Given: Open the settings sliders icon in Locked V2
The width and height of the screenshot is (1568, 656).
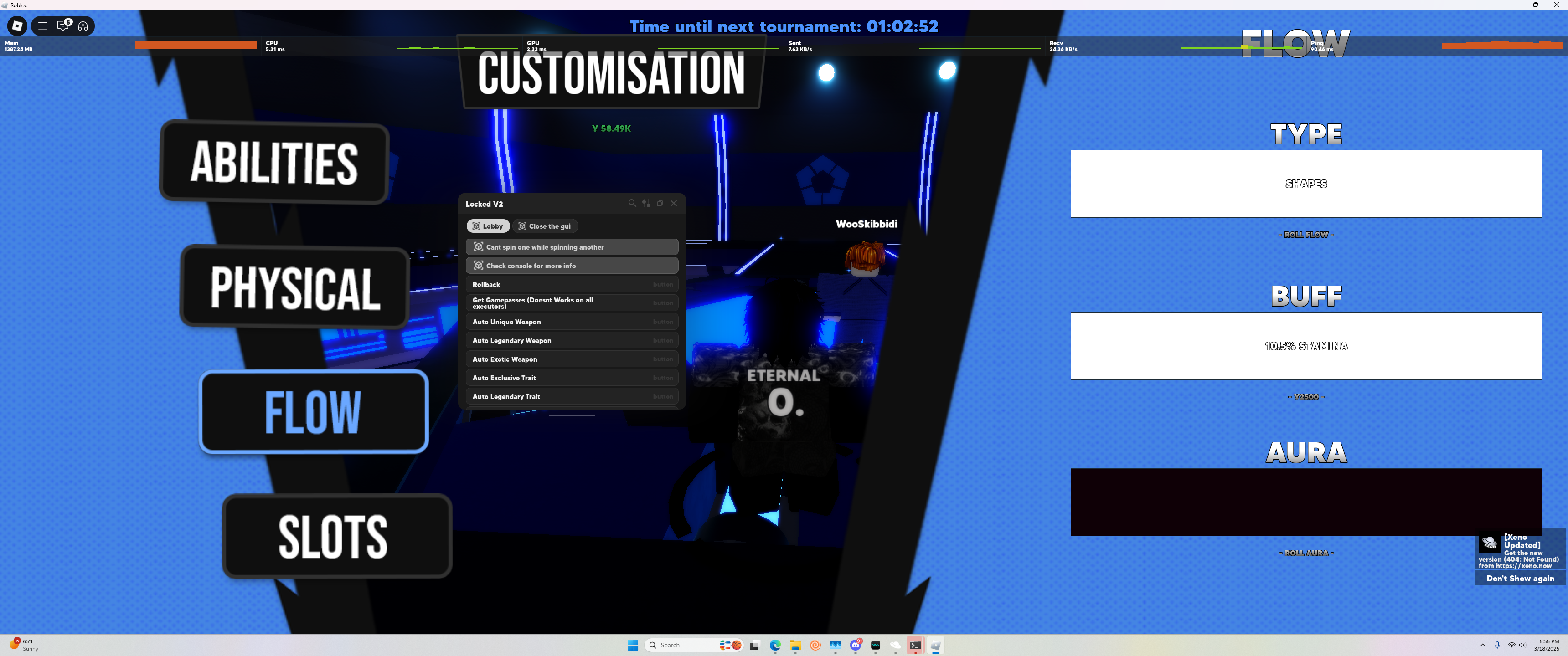Looking at the screenshot, I should [646, 203].
